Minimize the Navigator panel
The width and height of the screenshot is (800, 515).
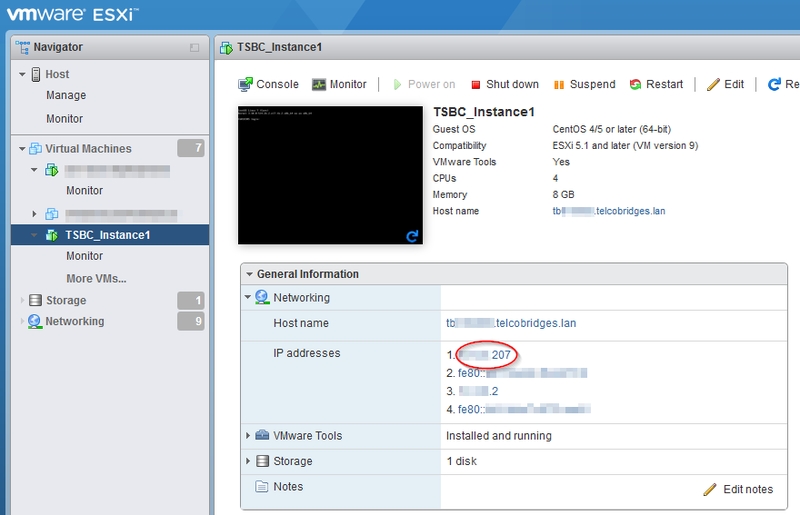(194, 48)
